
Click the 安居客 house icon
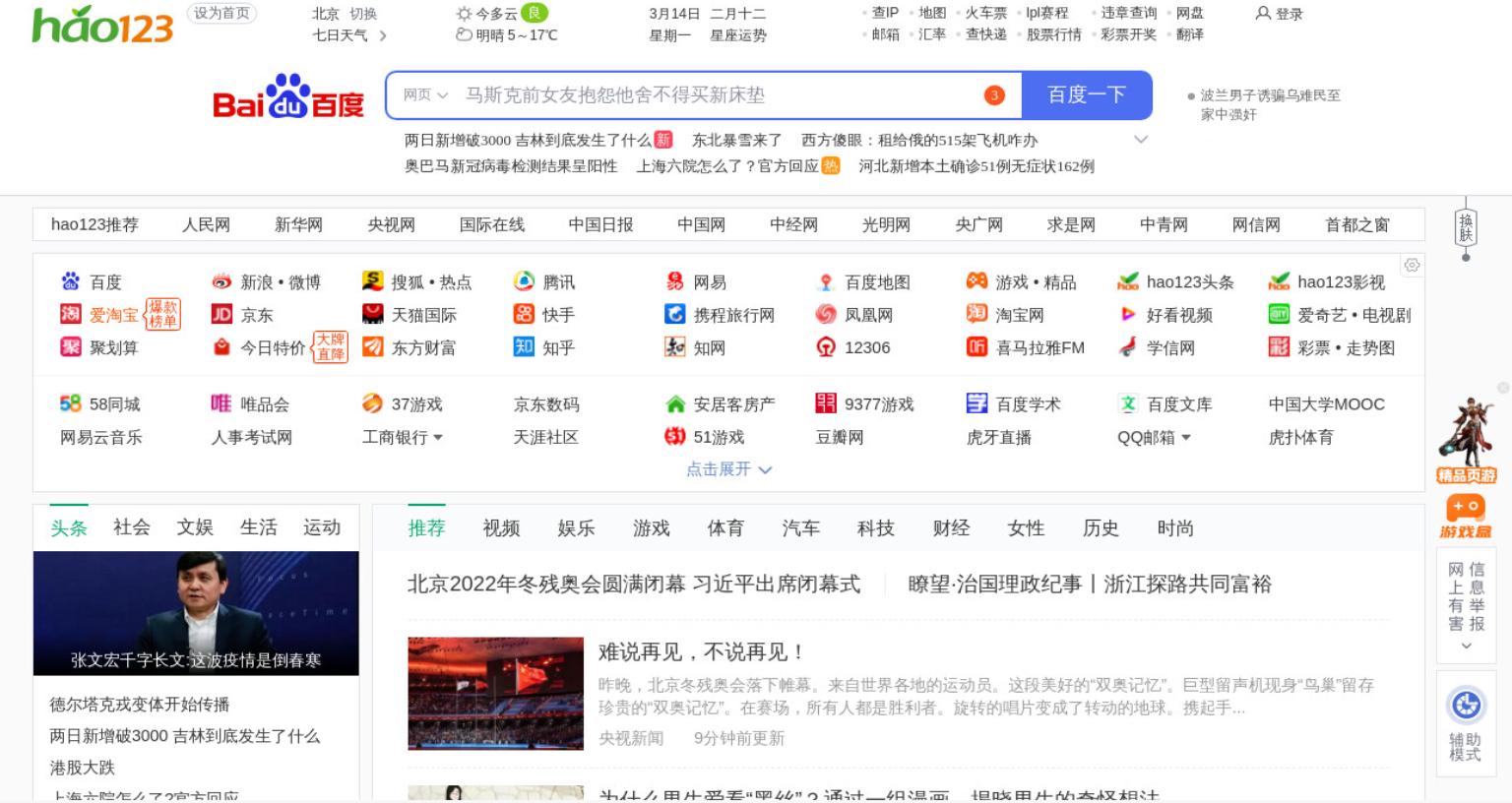point(675,403)
